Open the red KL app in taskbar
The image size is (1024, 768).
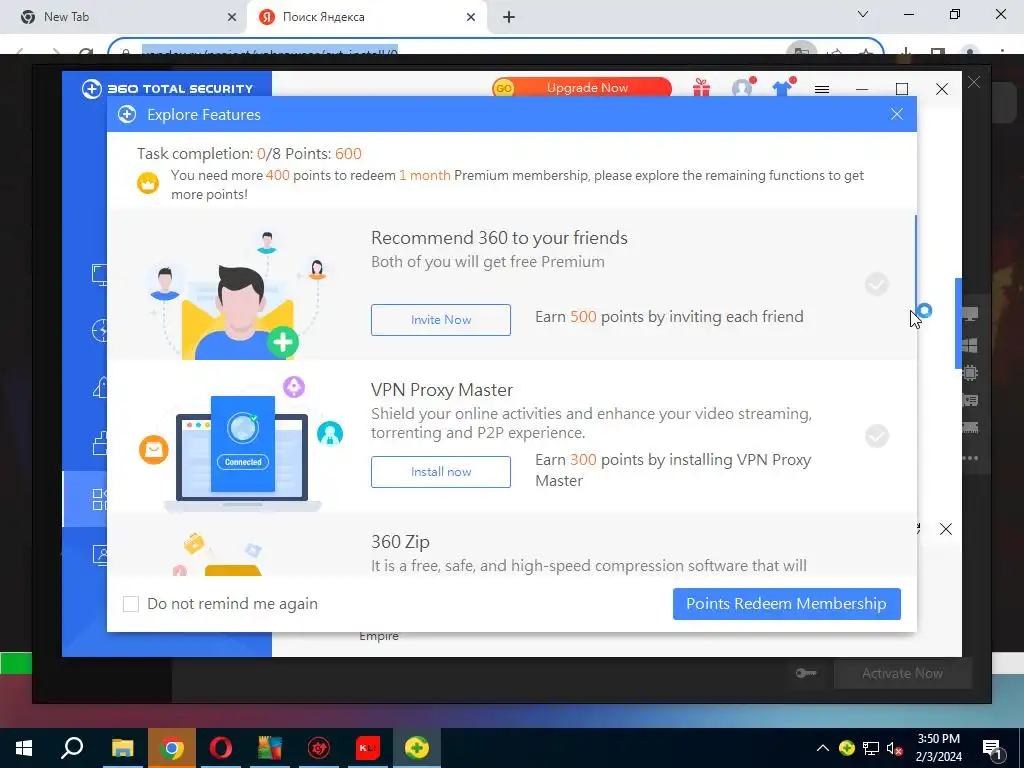[x=368, y=748]
